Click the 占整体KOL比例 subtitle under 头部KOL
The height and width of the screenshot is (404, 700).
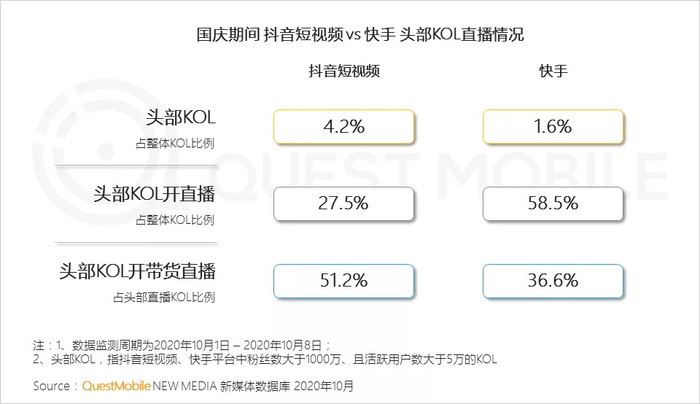tap(175, 143)
